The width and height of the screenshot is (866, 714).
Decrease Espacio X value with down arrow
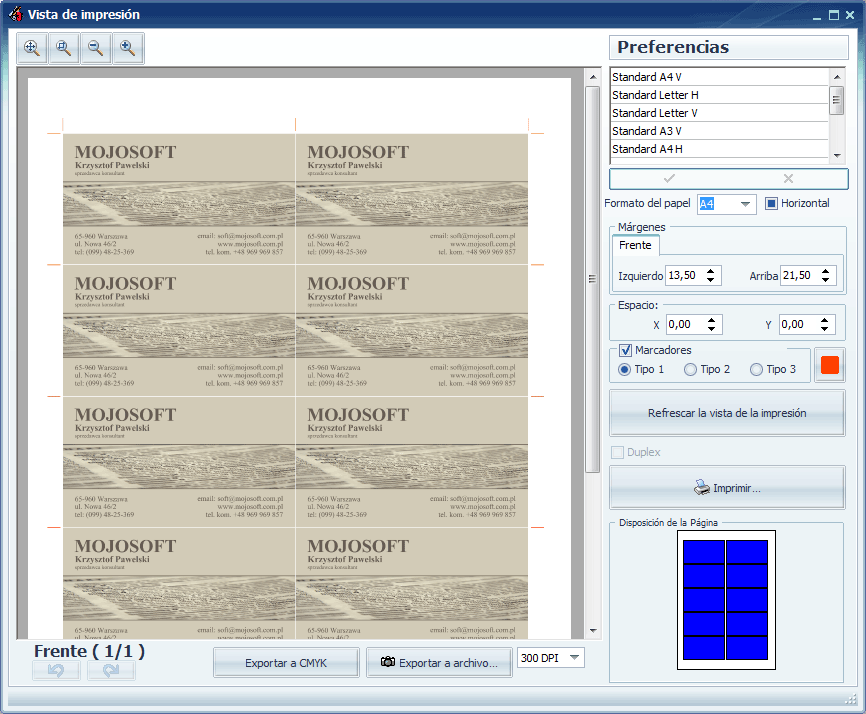(x=711, y=329)
